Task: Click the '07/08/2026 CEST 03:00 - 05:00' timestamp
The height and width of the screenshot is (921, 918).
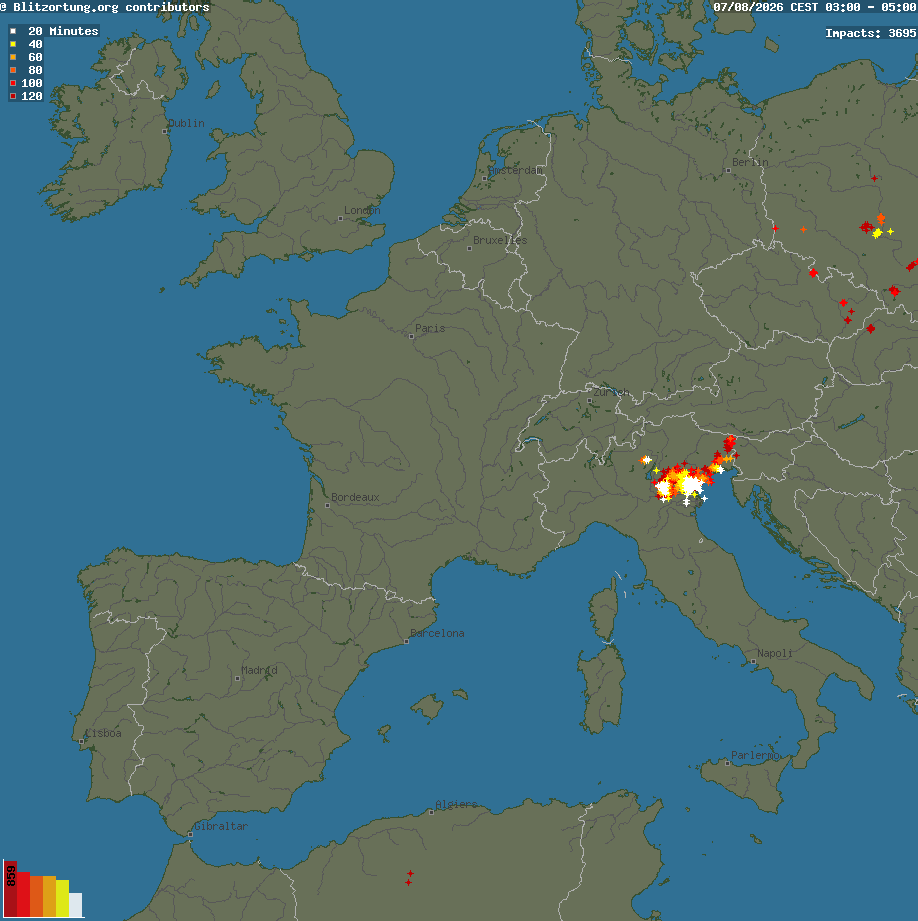Action: pyautogui.click(x=815, y=7)
